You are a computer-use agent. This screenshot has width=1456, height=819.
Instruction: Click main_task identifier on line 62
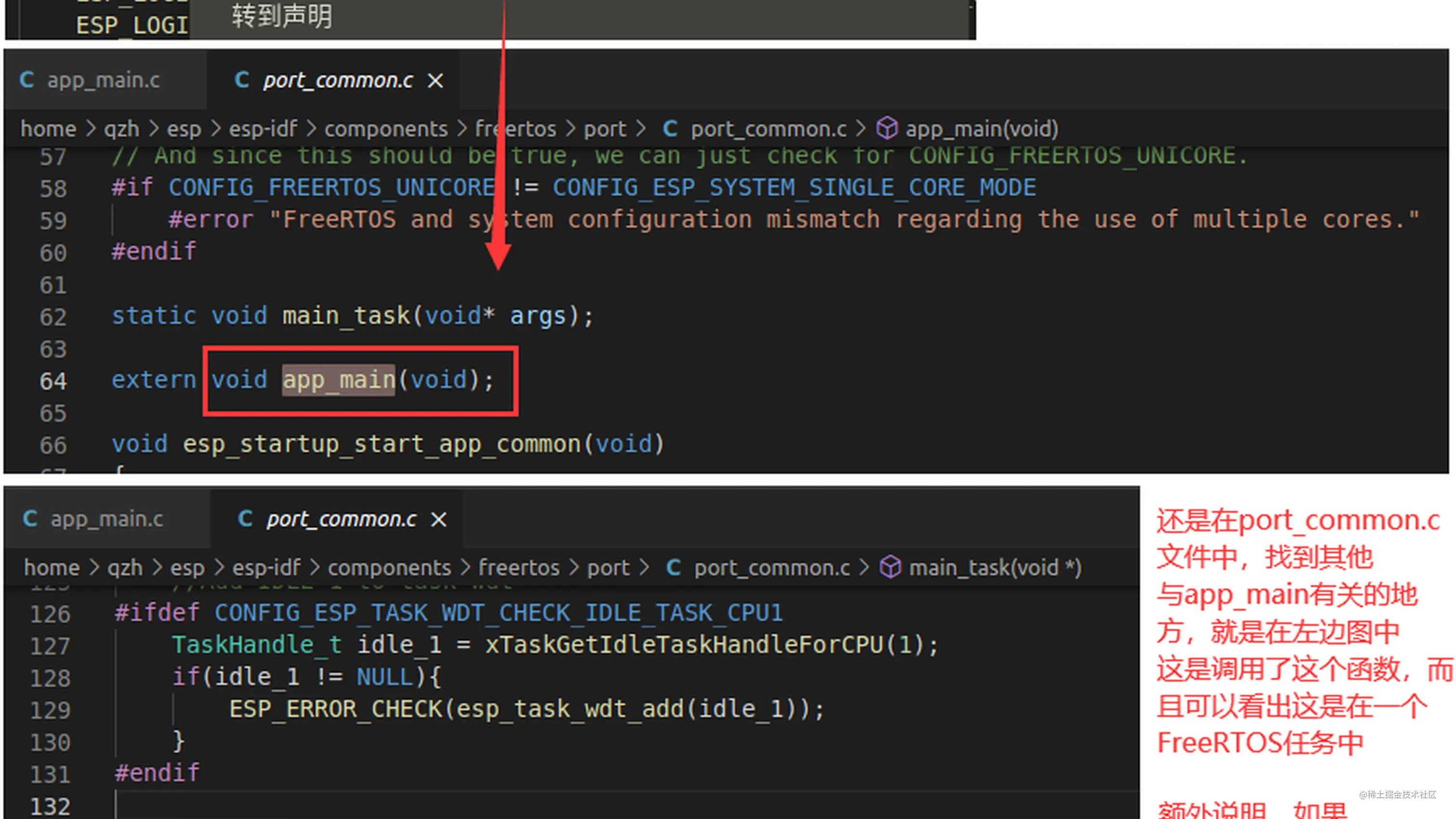pos(346,316)
